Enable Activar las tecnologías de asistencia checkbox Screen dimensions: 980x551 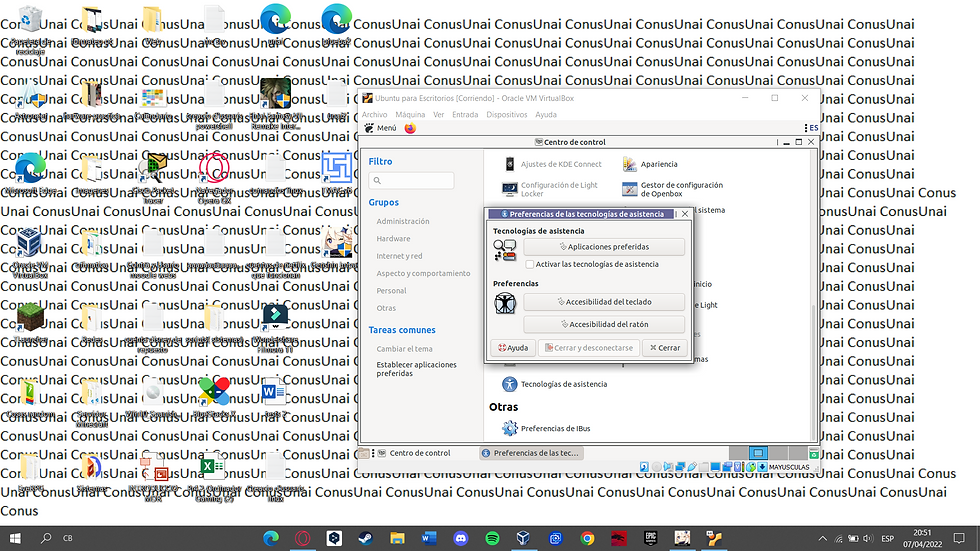pos(529,265)
